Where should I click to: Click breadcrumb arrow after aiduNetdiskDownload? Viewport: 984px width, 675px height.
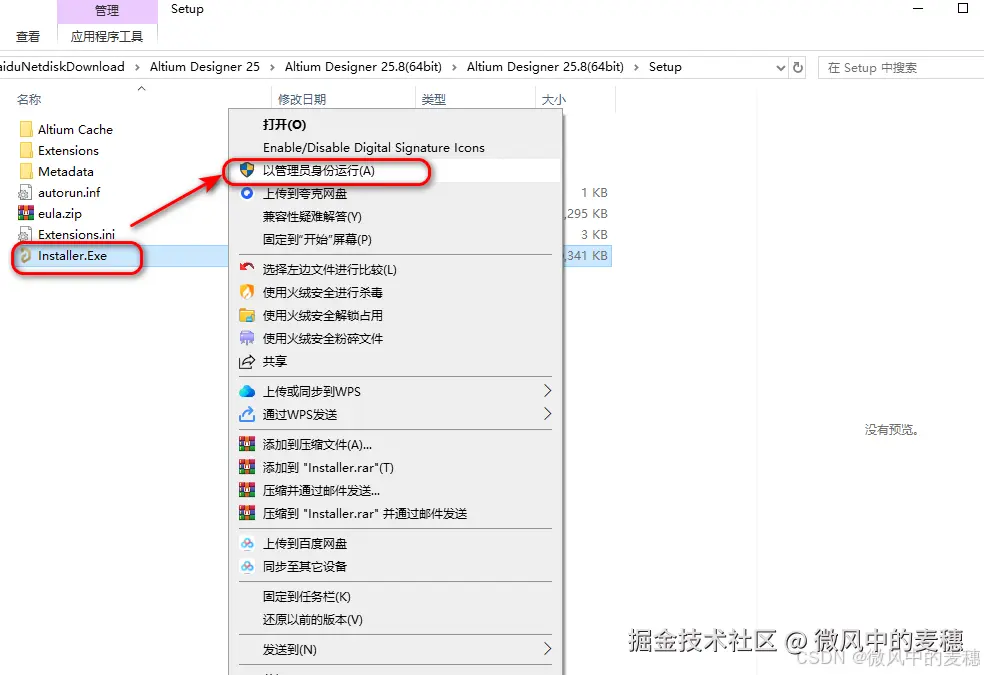tap(137, 67)
